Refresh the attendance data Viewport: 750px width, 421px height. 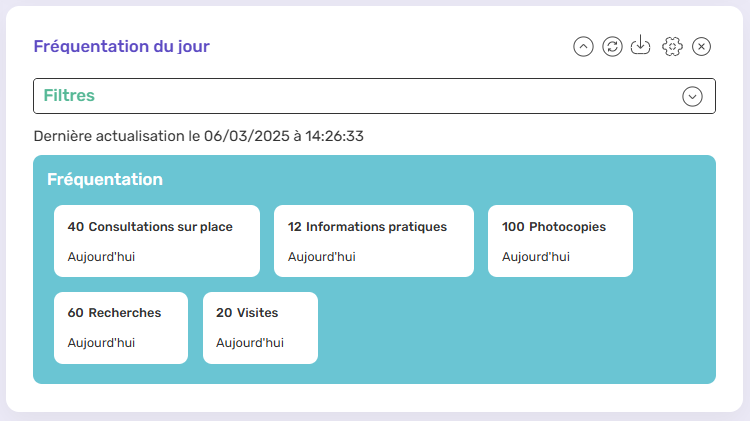point(612,47)
